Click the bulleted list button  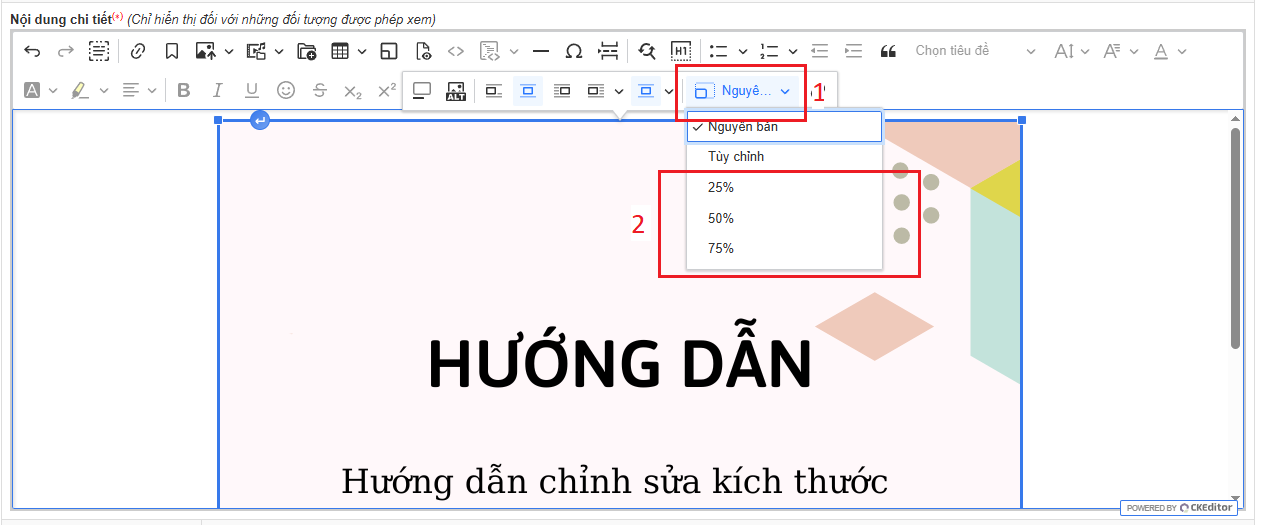tap(718, 51)
